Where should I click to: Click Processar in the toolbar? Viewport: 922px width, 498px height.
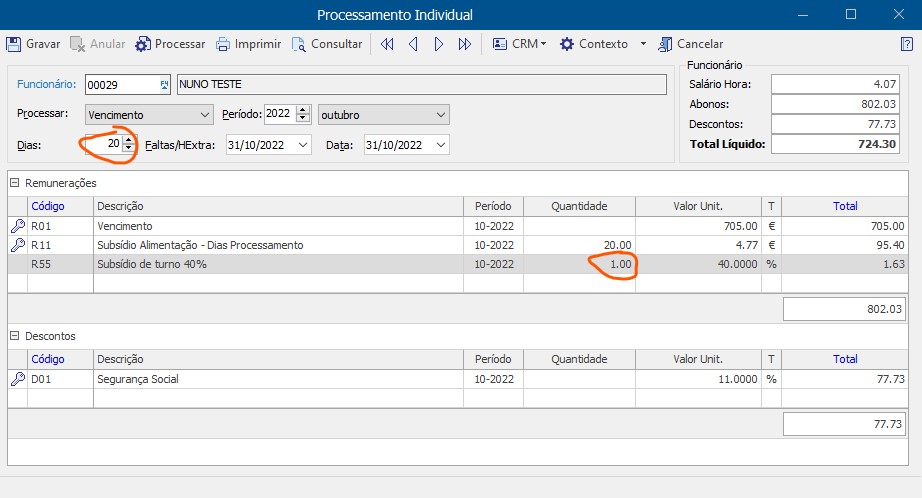tap(170, 44)
